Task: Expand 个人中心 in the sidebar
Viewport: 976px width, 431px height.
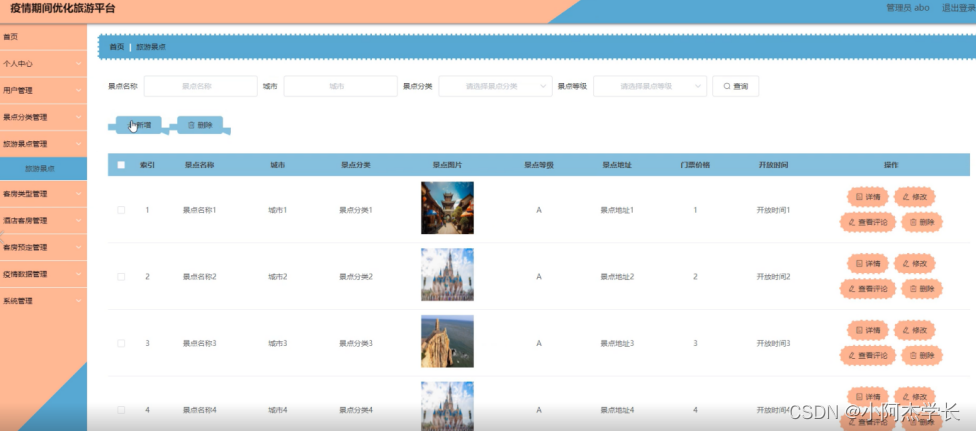Action: point(44,64)
